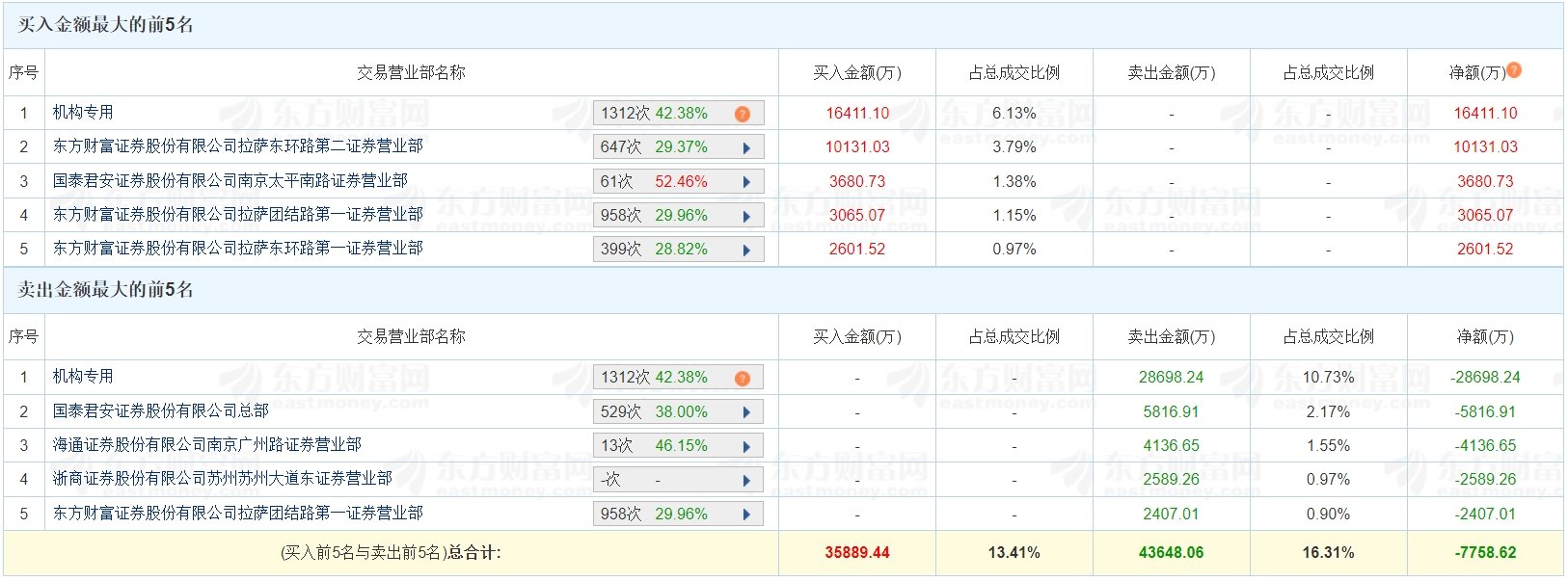Select the 0.90% share cell
This screenshot has height=581, width=1568.
[x=1328, y=514]
